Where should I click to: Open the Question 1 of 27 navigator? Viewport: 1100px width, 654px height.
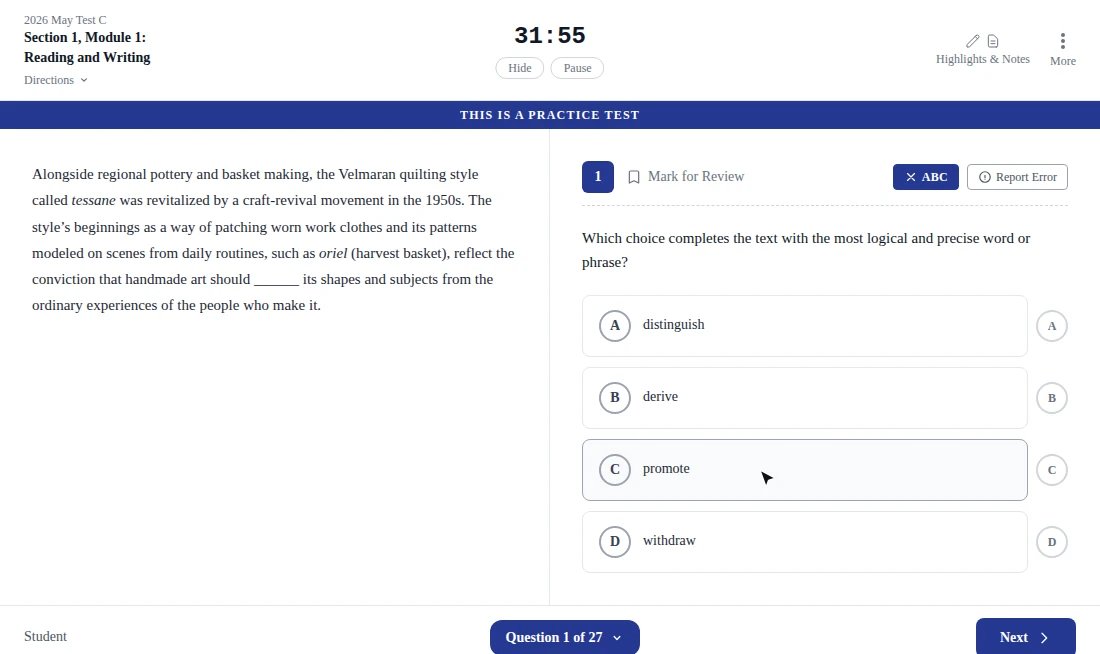click(x=564, y=637)
